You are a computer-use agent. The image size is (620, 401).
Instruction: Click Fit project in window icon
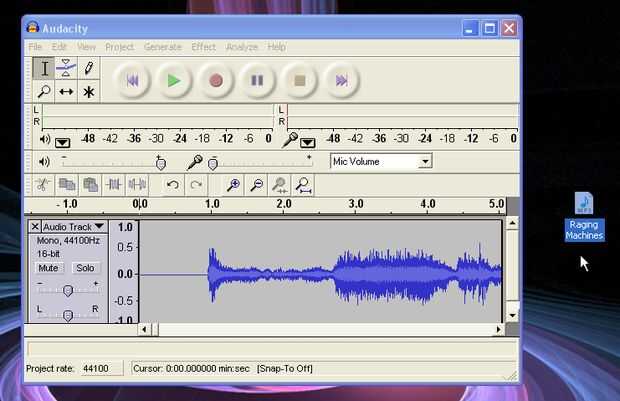point(304,184)
